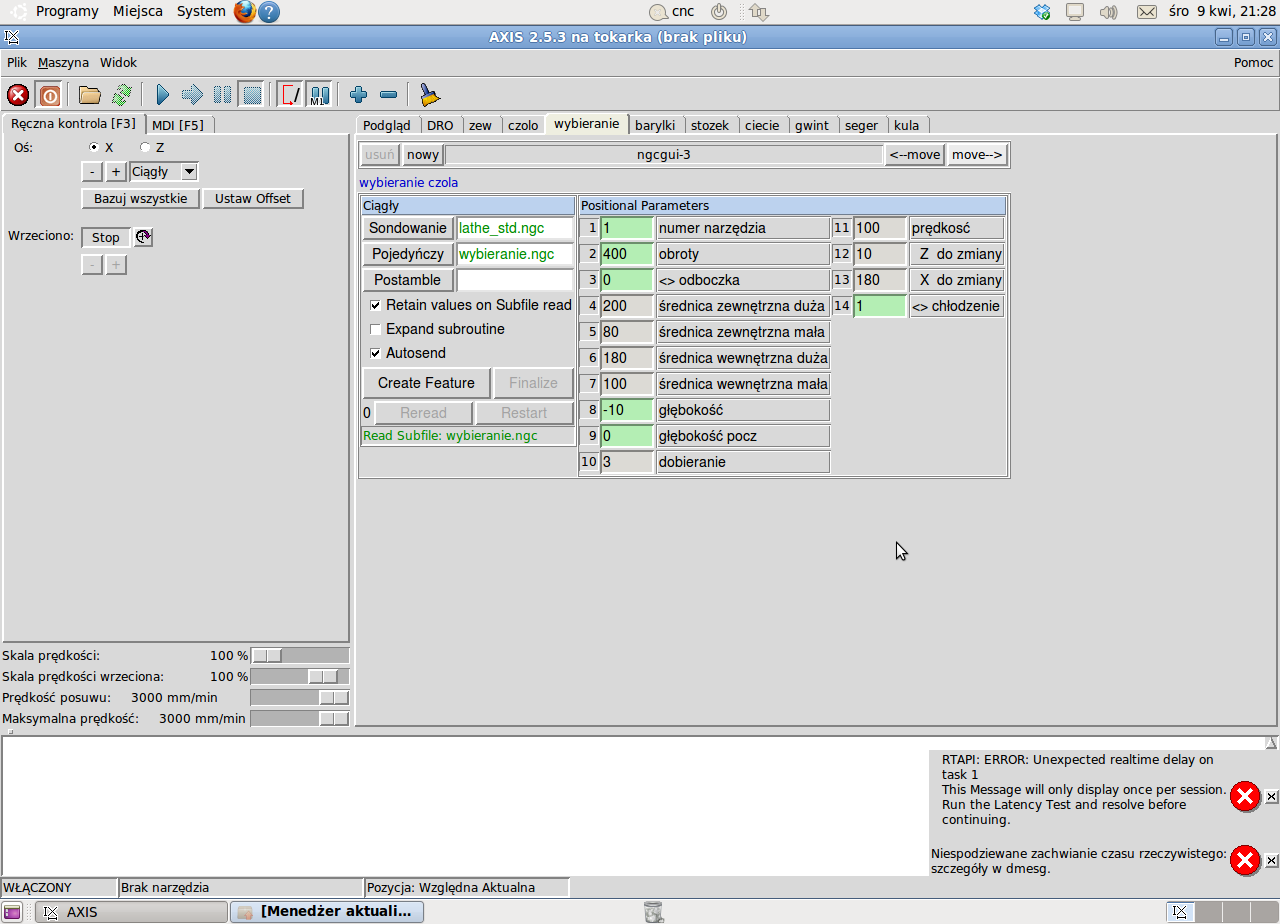Click network connection indicator icon
Viewport: 1280px width, 924px height.
[759, 12]
